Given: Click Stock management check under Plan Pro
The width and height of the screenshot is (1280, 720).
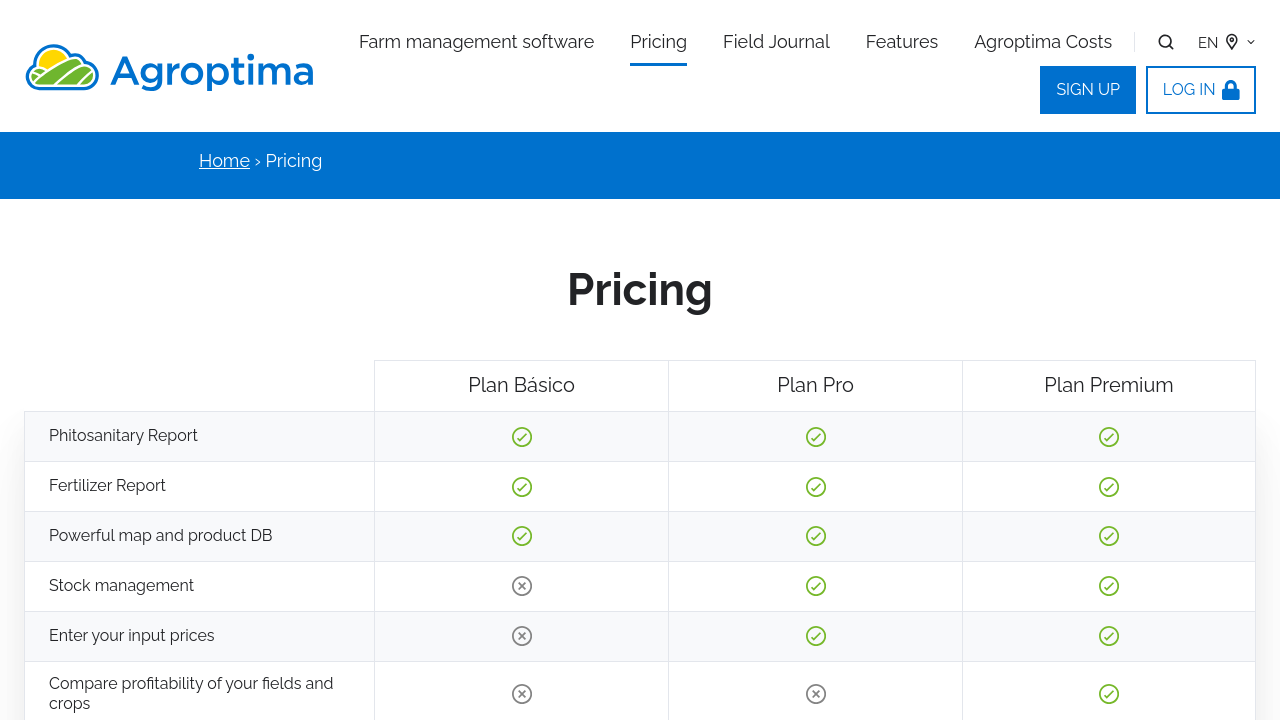Looking at the screenshot, I should (816, 586).
